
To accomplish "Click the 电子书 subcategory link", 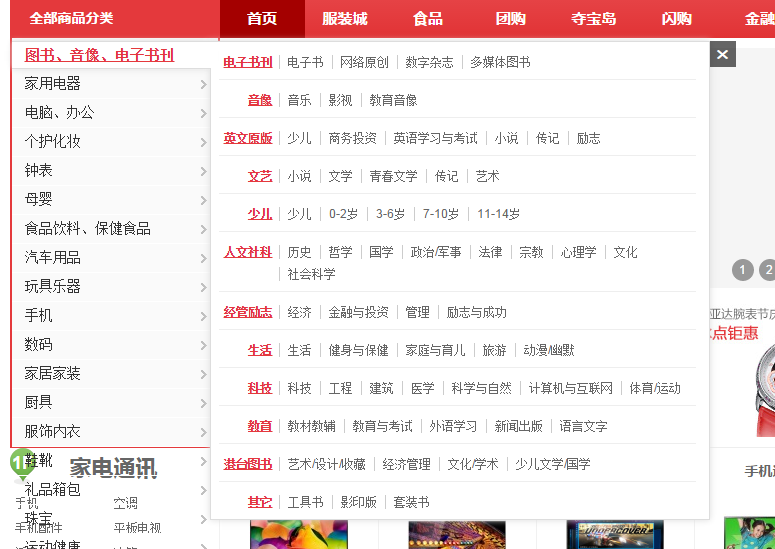I will click(x=305, y=62).
